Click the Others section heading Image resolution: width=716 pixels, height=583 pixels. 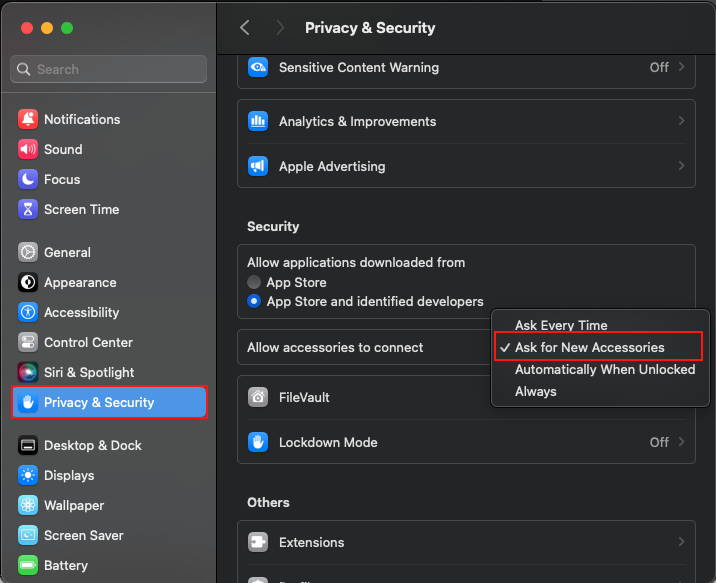(x=268, y=502)
